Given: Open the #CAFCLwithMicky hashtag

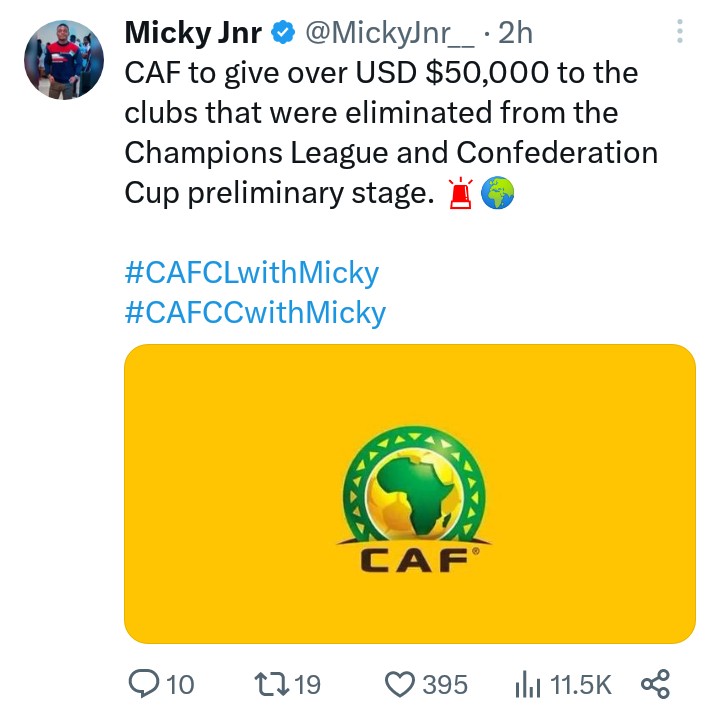Looking at the screenshot, I should [x=251, y=271].
